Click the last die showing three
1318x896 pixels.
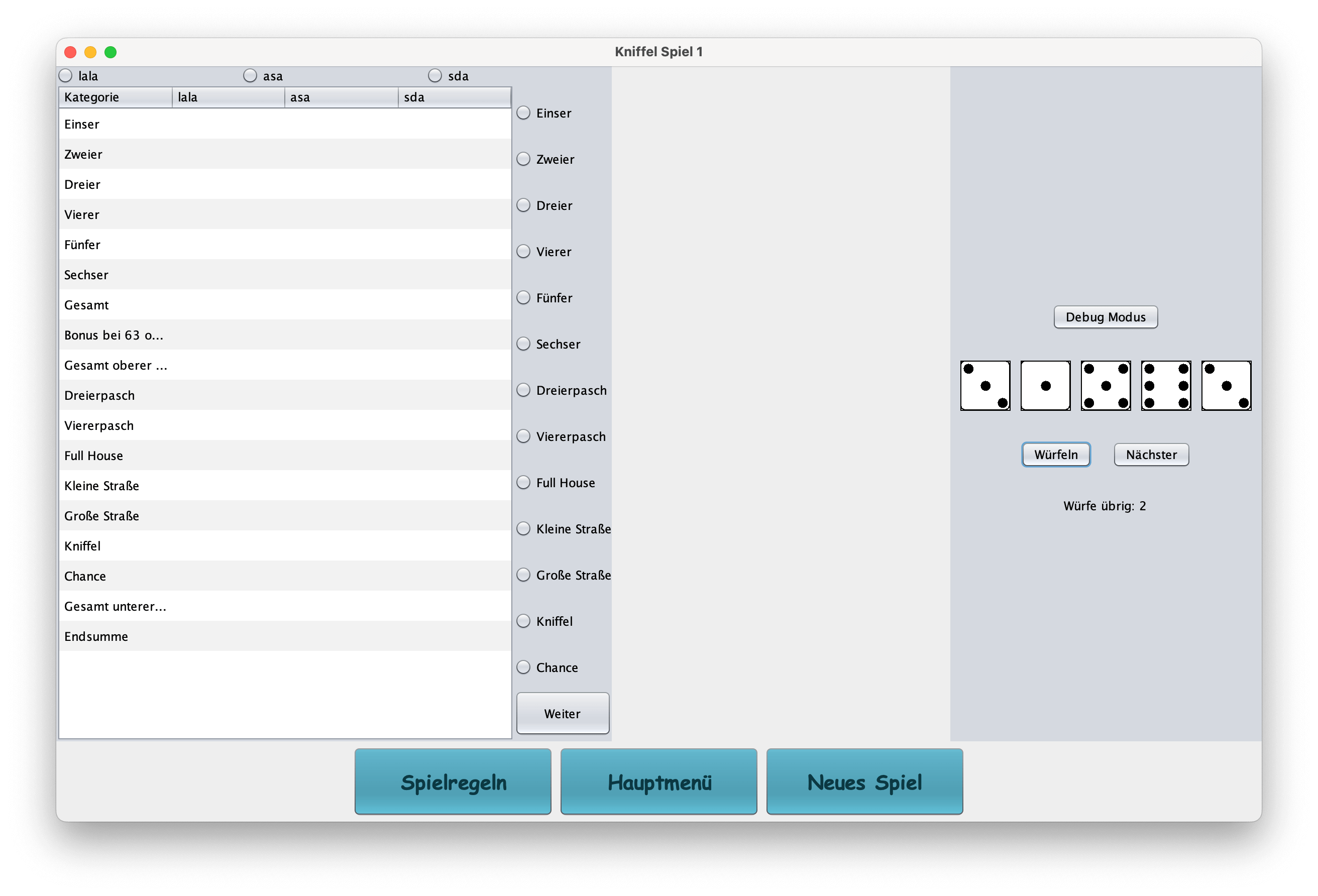[1226, 386]
